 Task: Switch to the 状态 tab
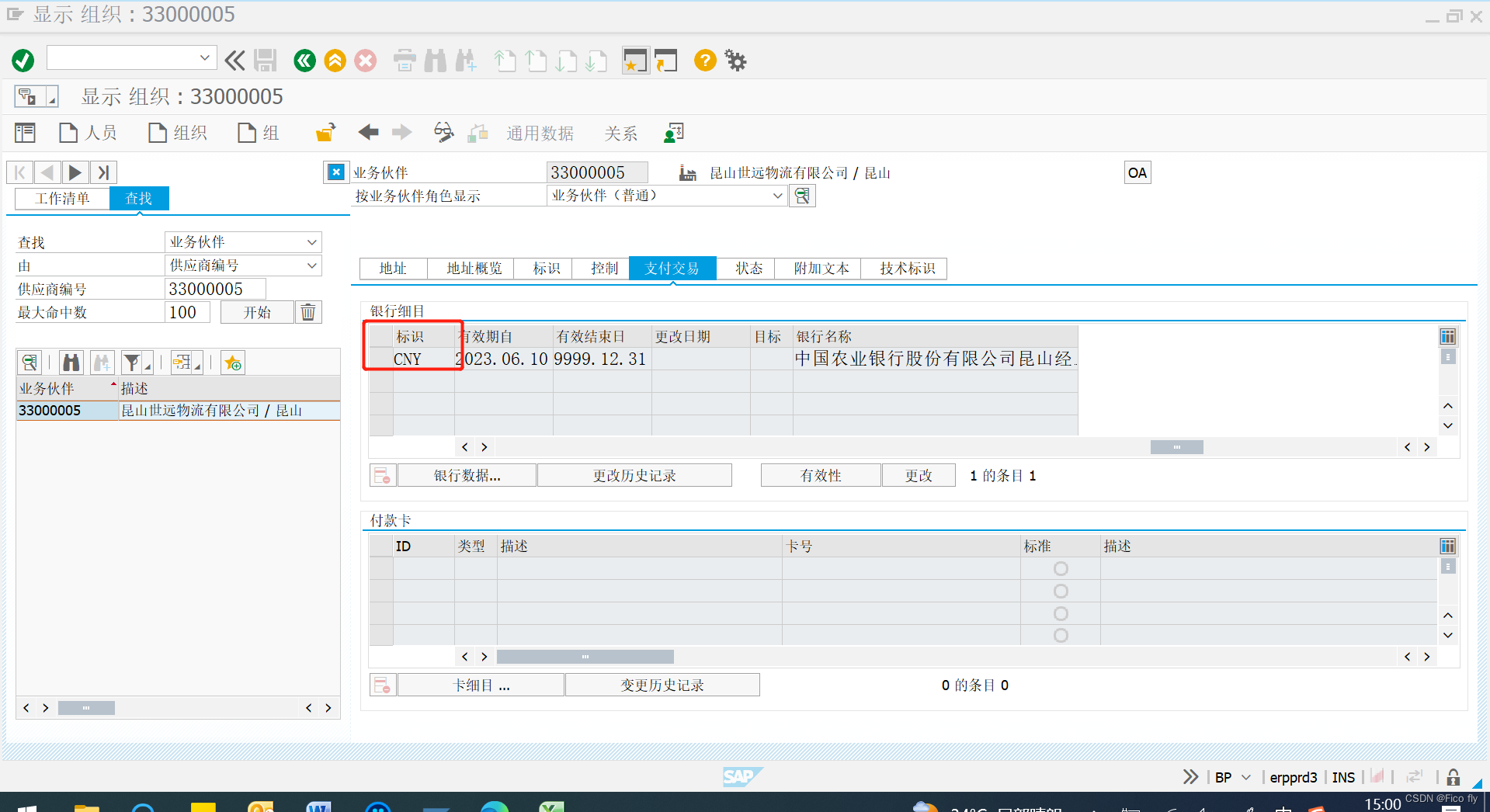coord(747,268)
